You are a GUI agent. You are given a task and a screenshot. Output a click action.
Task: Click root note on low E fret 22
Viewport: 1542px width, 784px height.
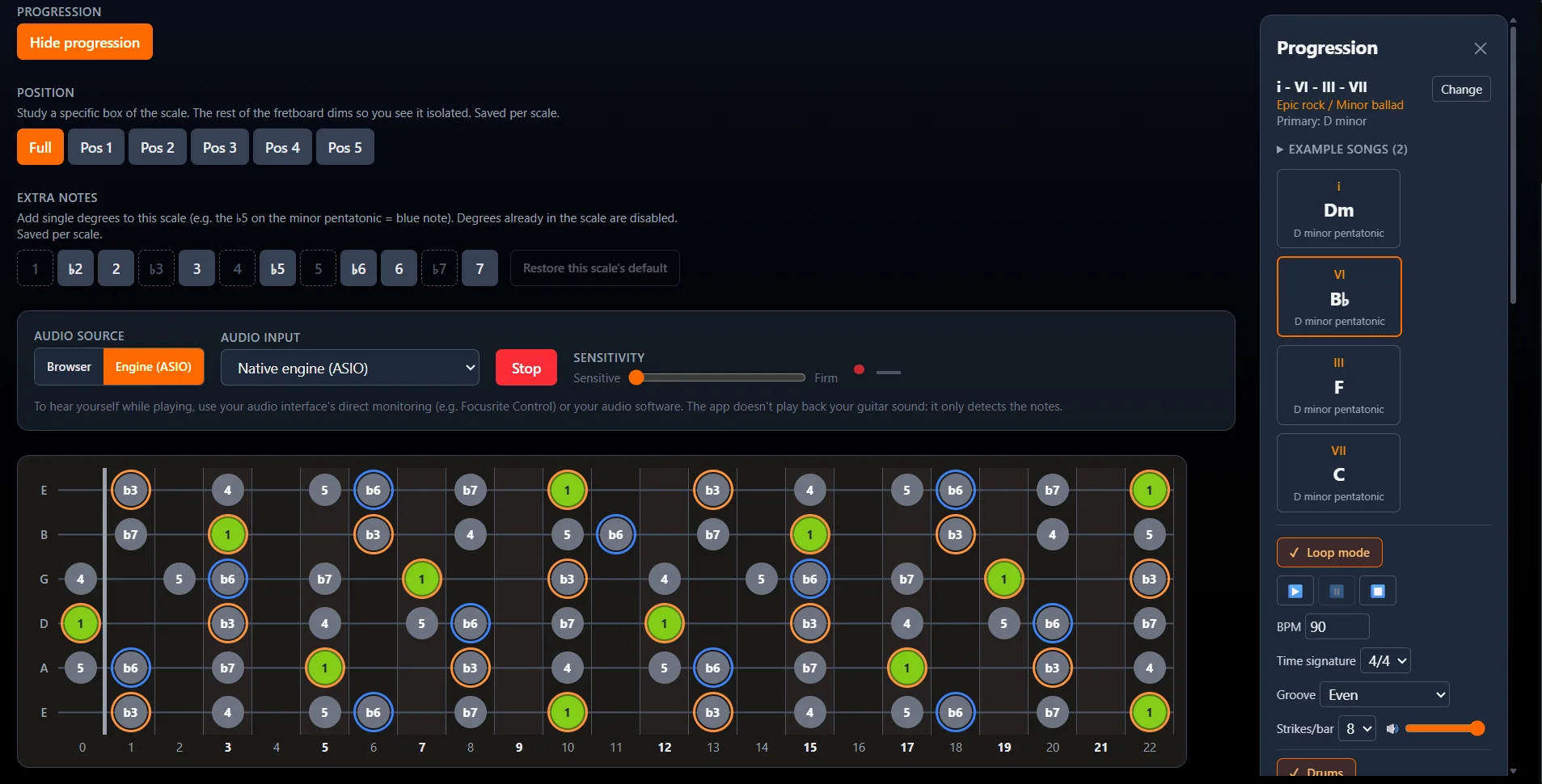point(1149,712)
